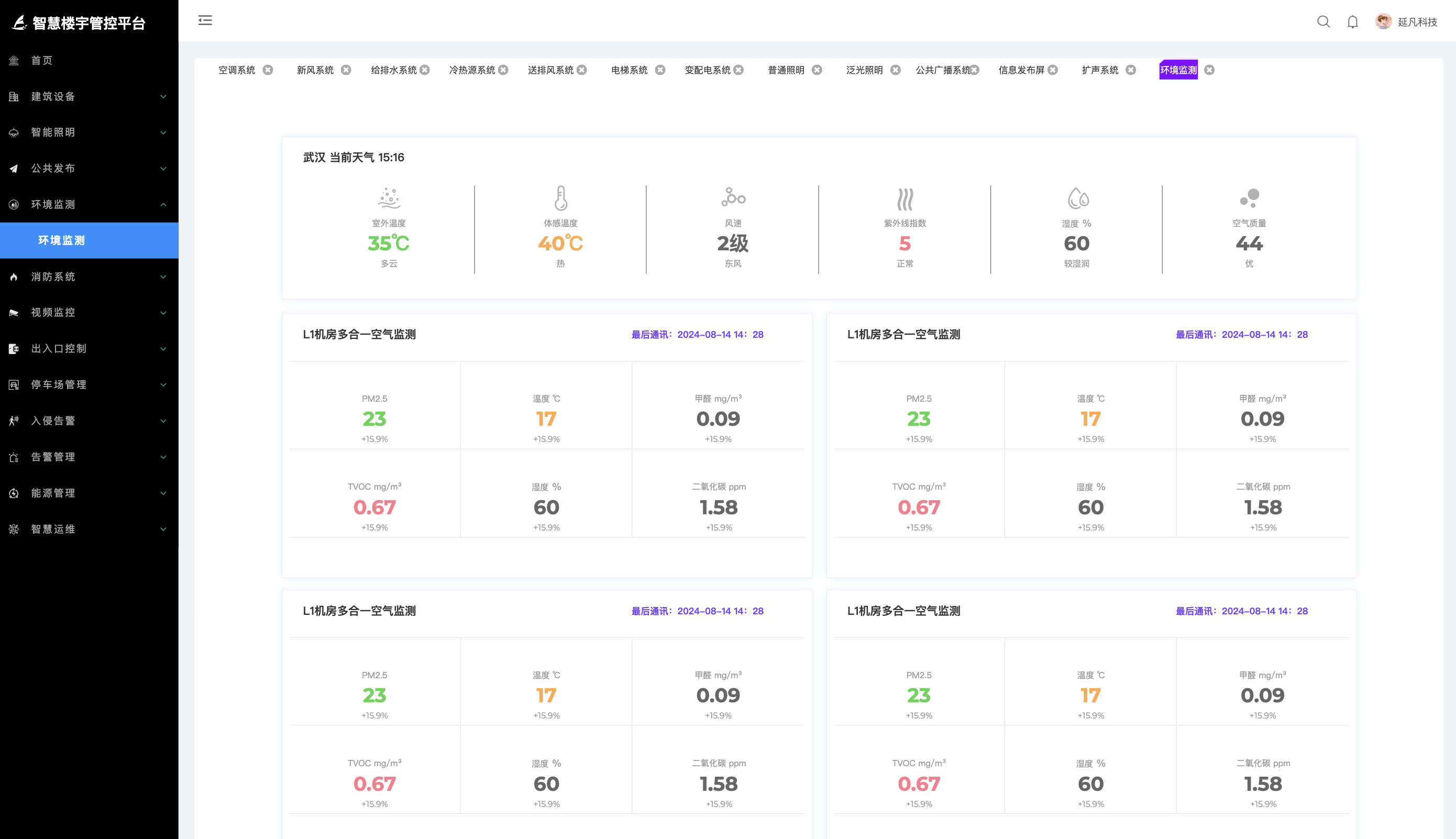This screenshot has height=839, width=1456.
Task: Click the 室外温度 weather icon
Action: (x=389, y=197)
